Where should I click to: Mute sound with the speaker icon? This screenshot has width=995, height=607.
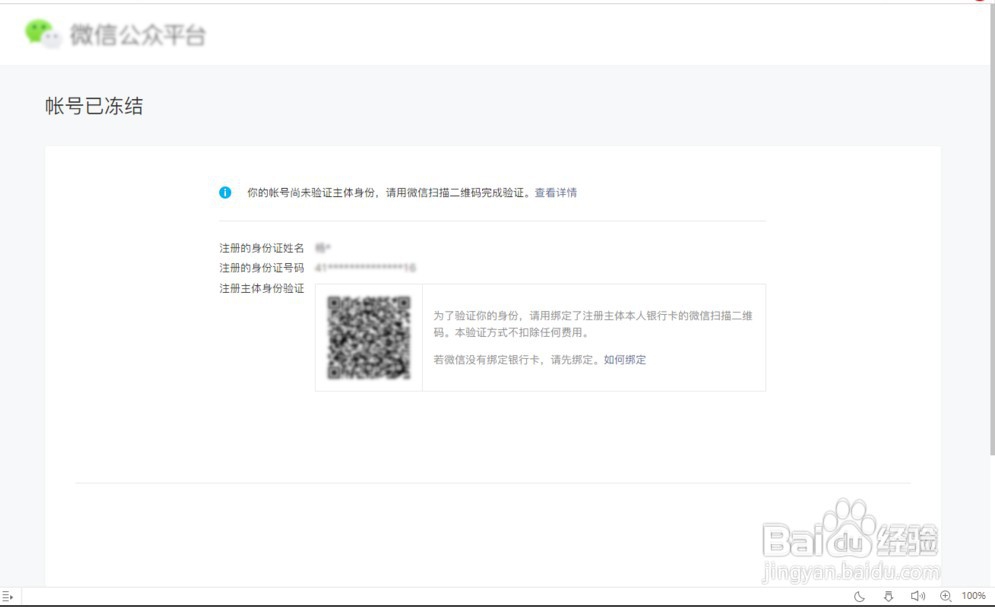point(918,596)
